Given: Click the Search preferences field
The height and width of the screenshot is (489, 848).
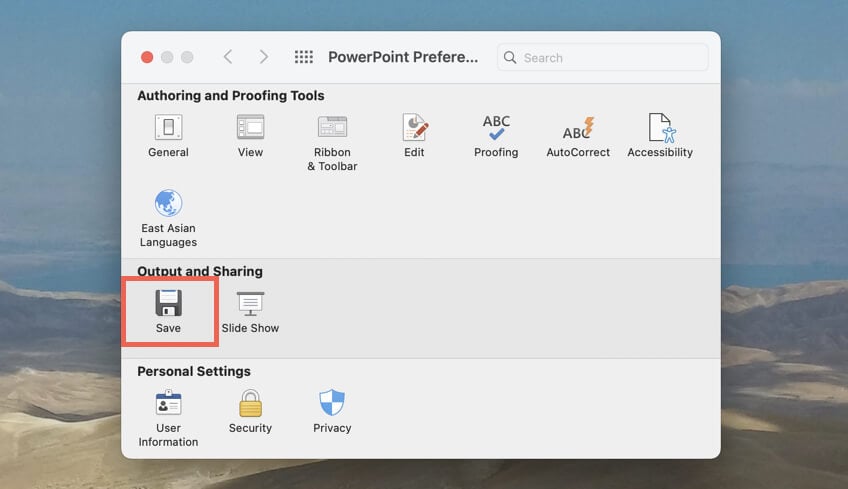Looking at the screenshot, I should [x=602, y=57].
